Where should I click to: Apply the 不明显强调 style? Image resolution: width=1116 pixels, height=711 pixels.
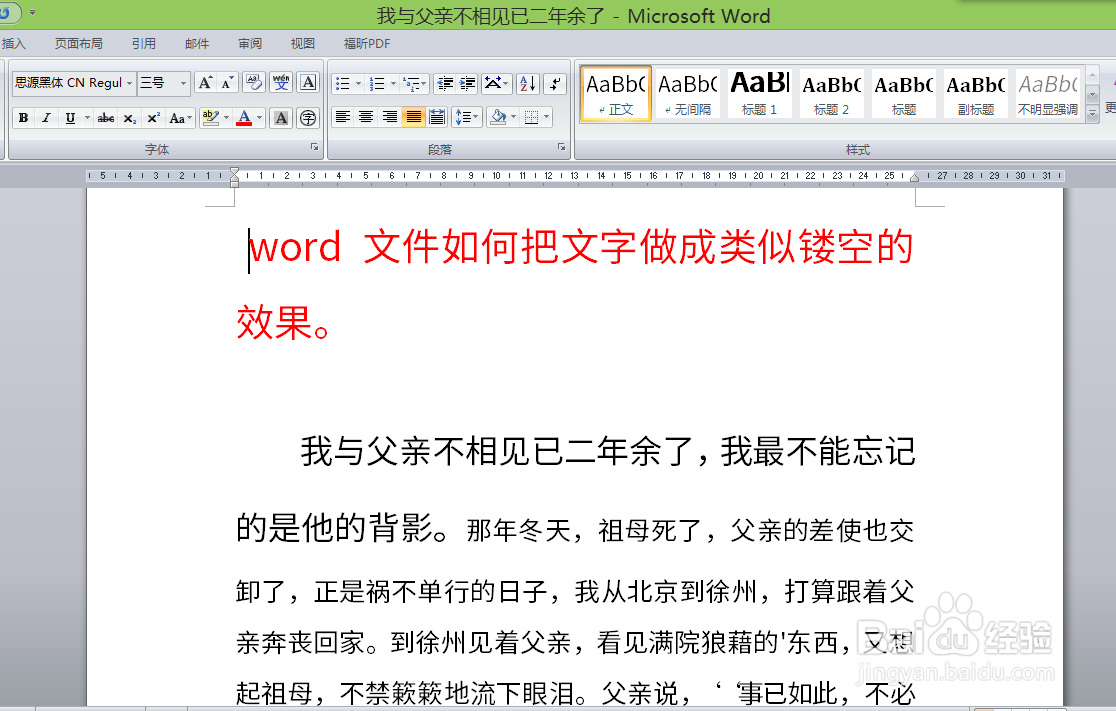(x=1048, y=93)
